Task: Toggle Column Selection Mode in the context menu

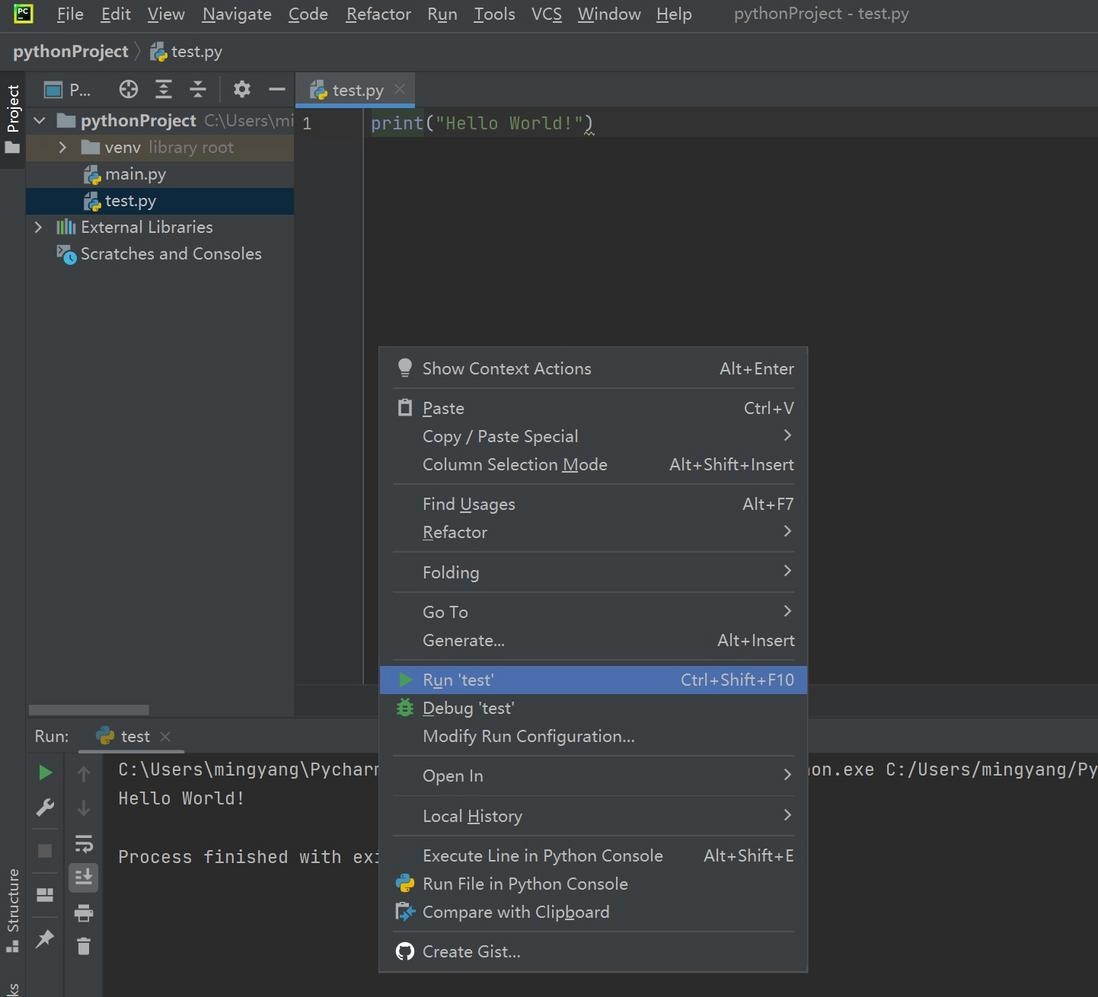Action: 514,464
